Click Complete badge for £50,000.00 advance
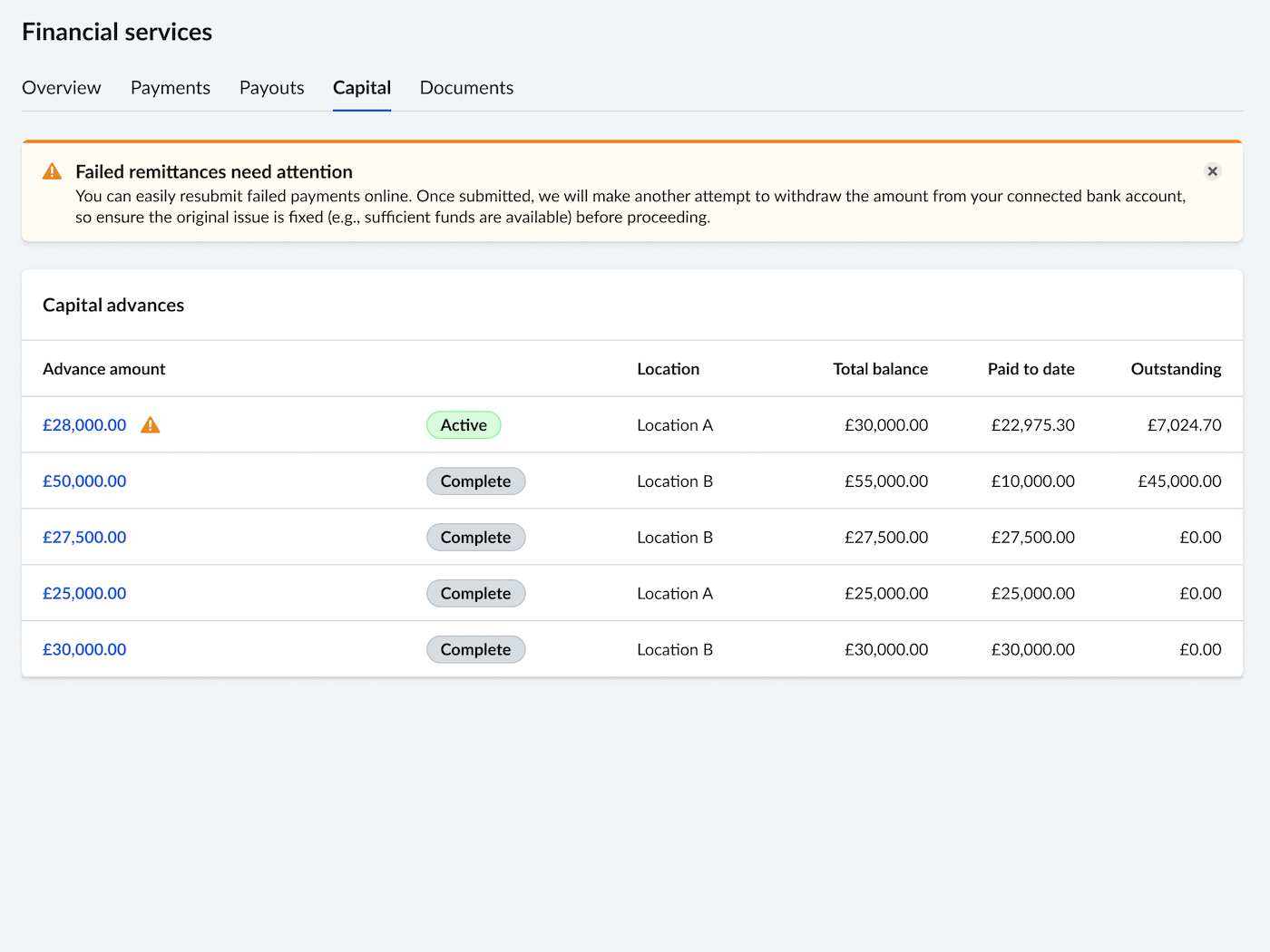Image resolution: width=1270 pixels, height=952 pixels. [x=475, y=481]
